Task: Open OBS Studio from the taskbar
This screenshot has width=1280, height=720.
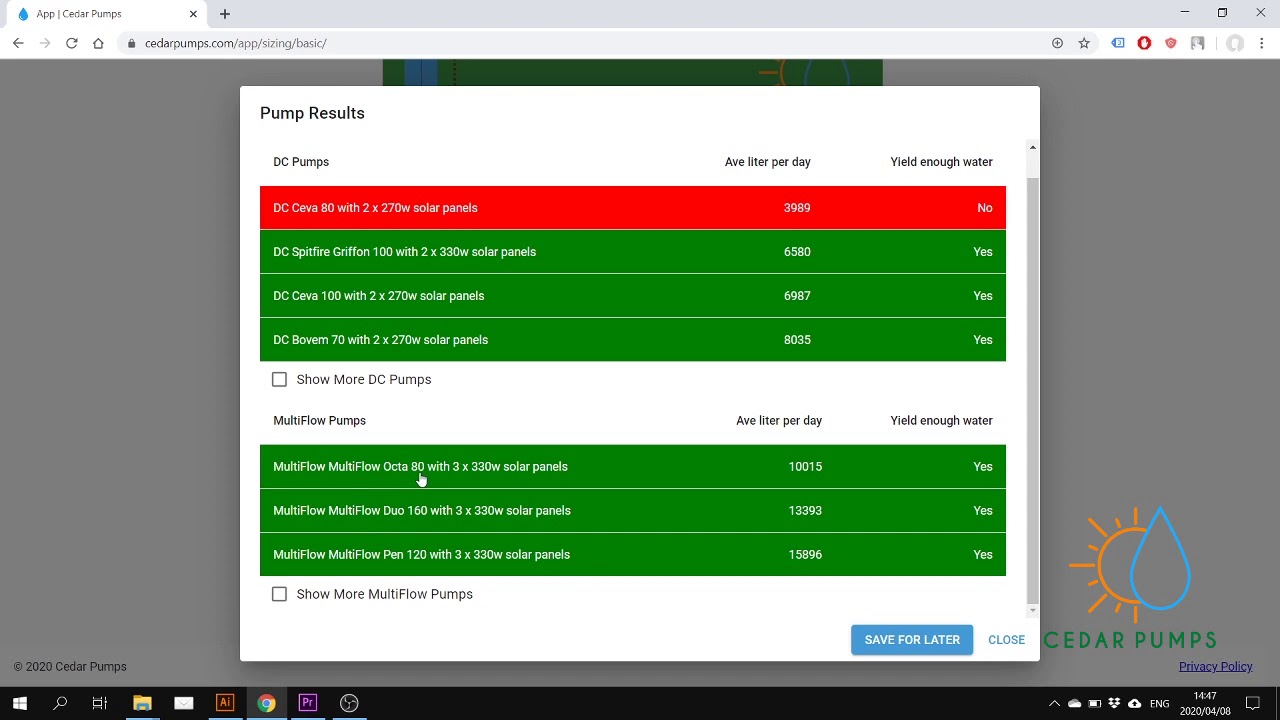Action: pos(349,703)
